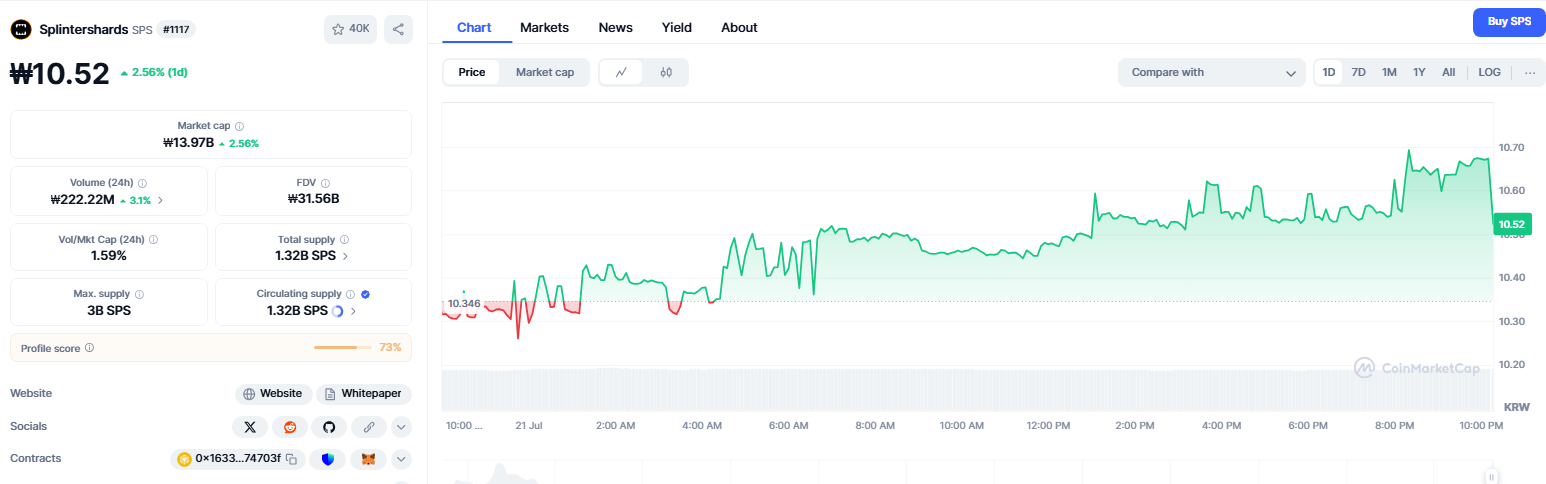The width and height of the screenshot is (1546, 484).
Task: Expand Volume (24h) details arrow
Action: 160,200
